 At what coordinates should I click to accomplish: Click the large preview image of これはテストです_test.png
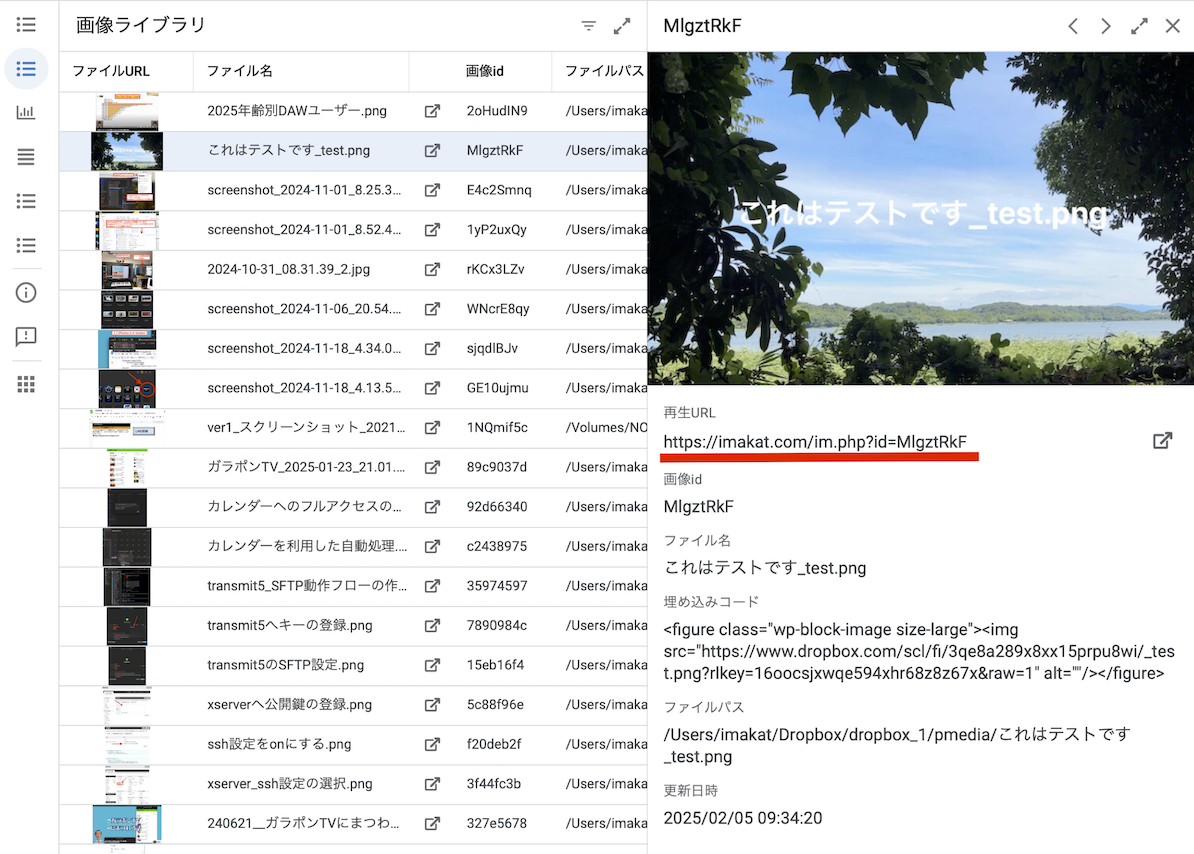pyautogui.click(x=920, y=218)
